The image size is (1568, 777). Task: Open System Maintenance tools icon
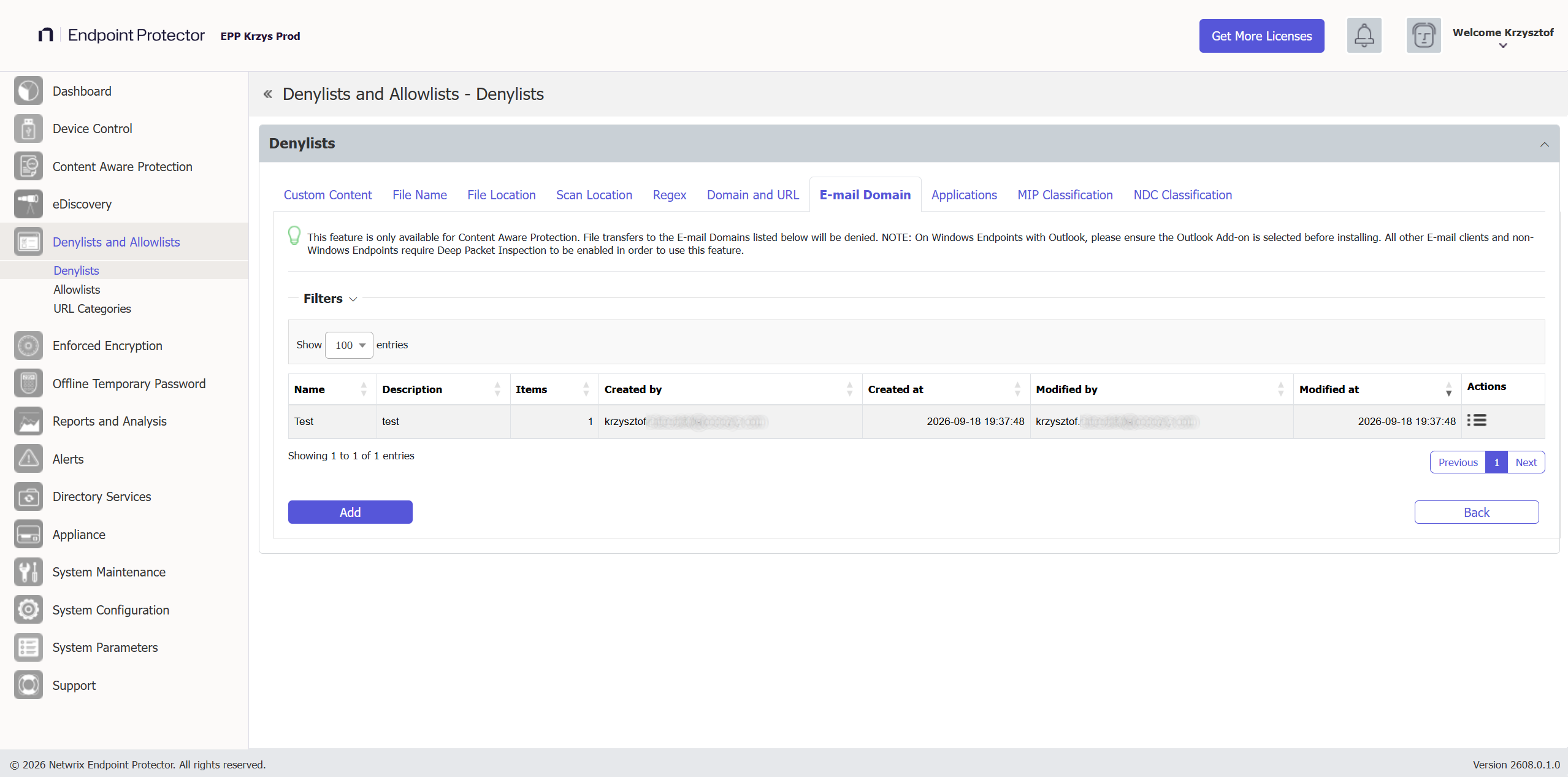[28, 572]
